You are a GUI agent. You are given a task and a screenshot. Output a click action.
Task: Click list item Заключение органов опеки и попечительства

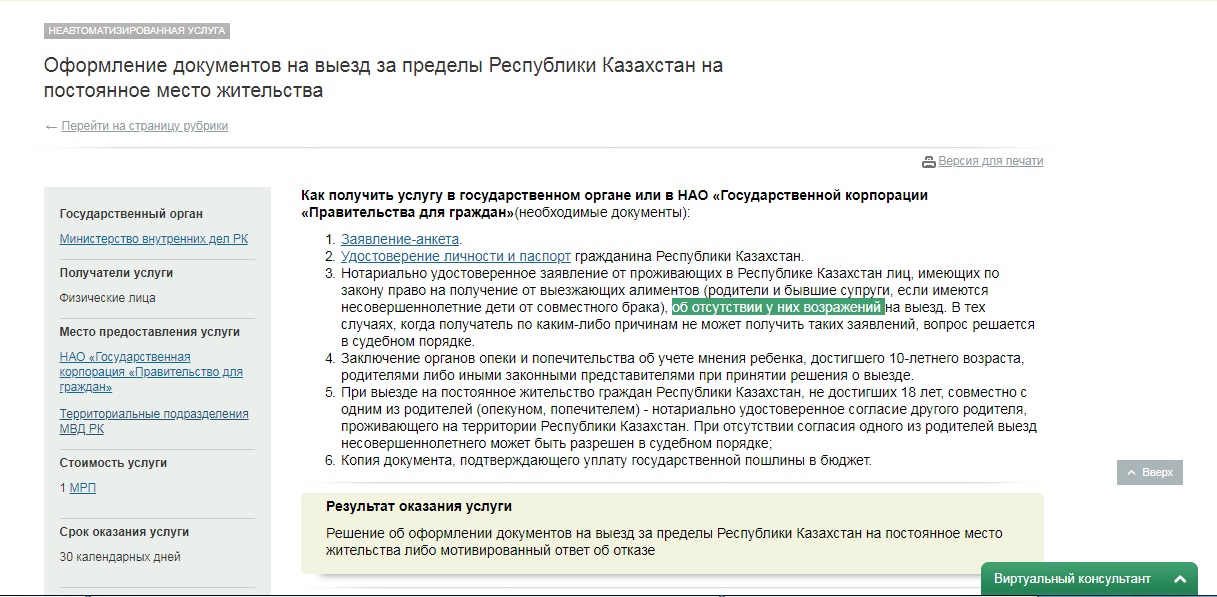[684, 367]
